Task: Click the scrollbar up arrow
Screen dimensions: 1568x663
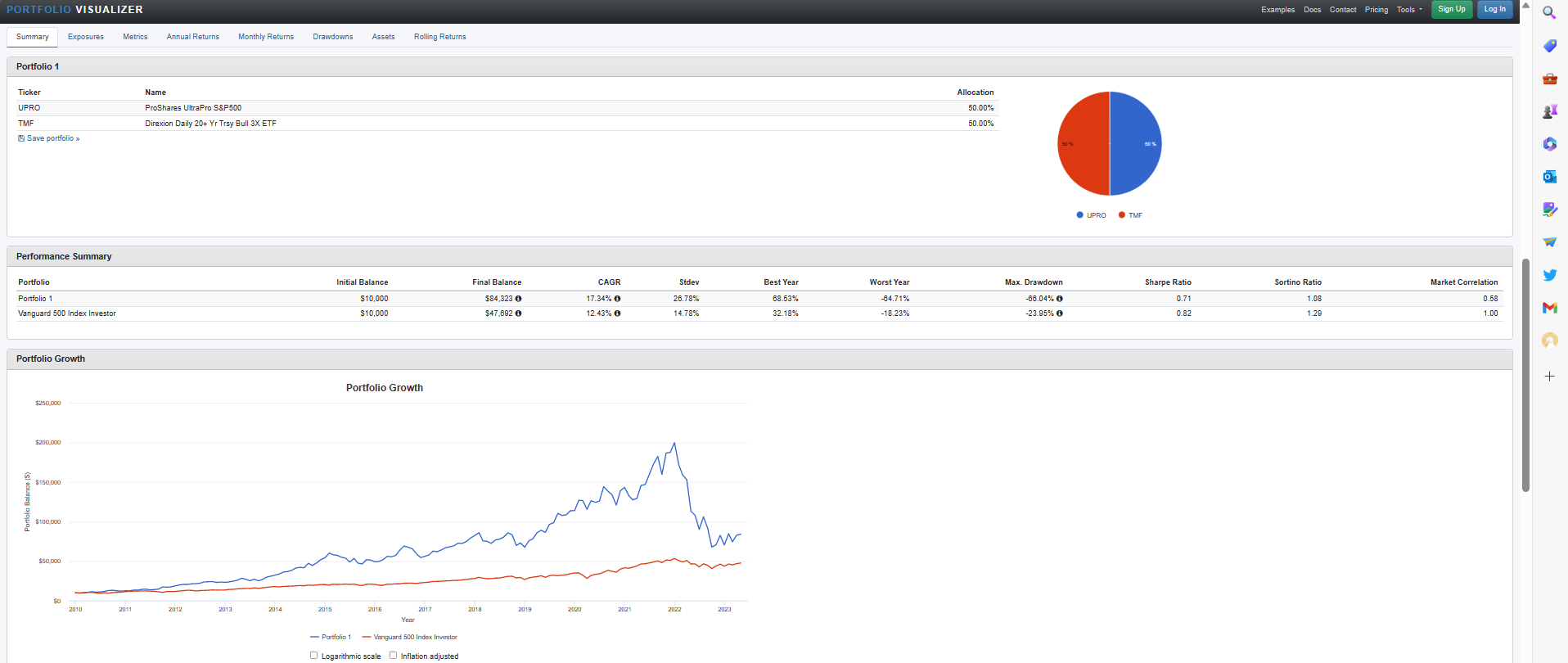Action: coord(1525,5)
